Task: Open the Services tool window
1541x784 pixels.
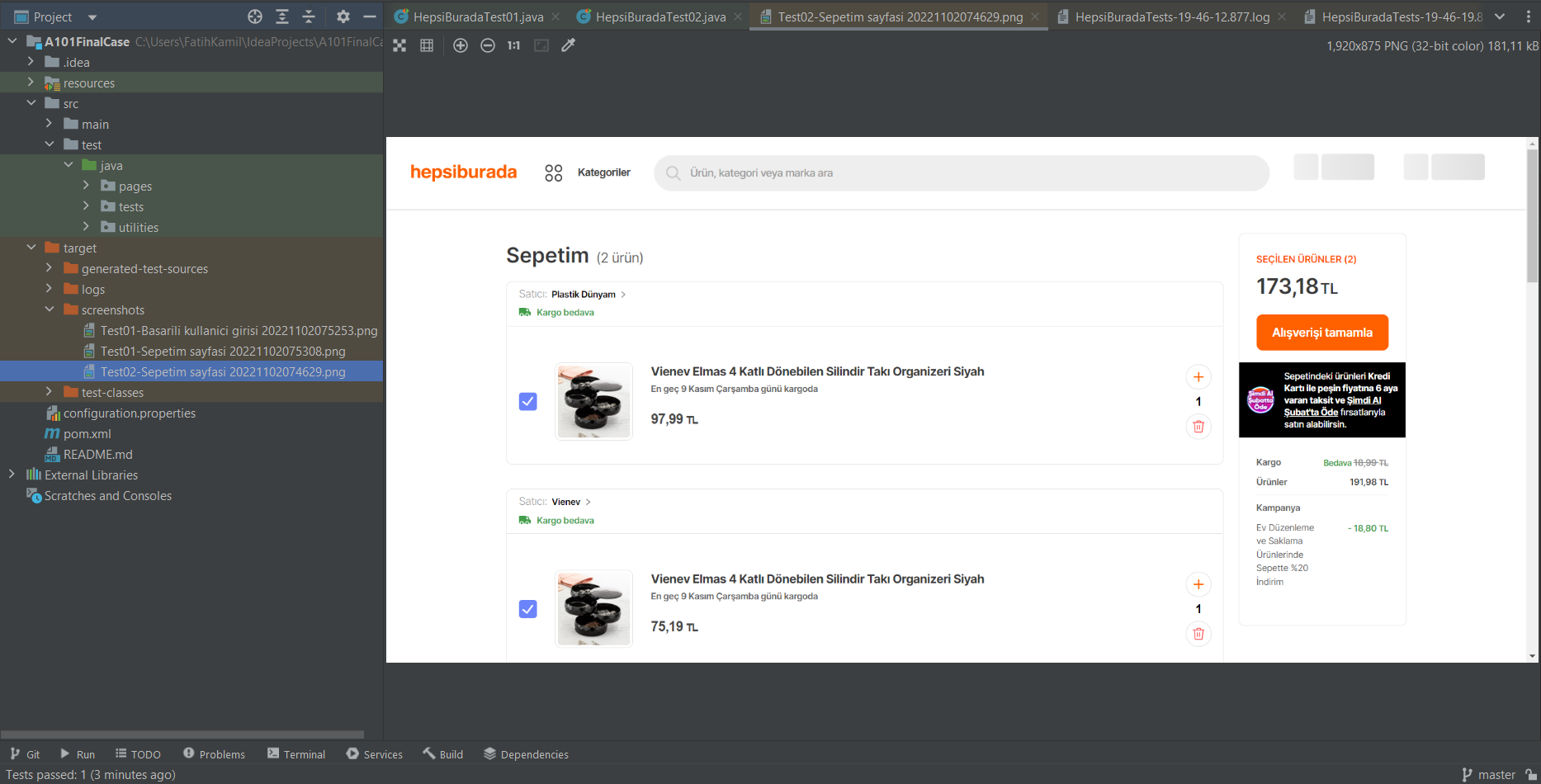Action: [375, 754]
